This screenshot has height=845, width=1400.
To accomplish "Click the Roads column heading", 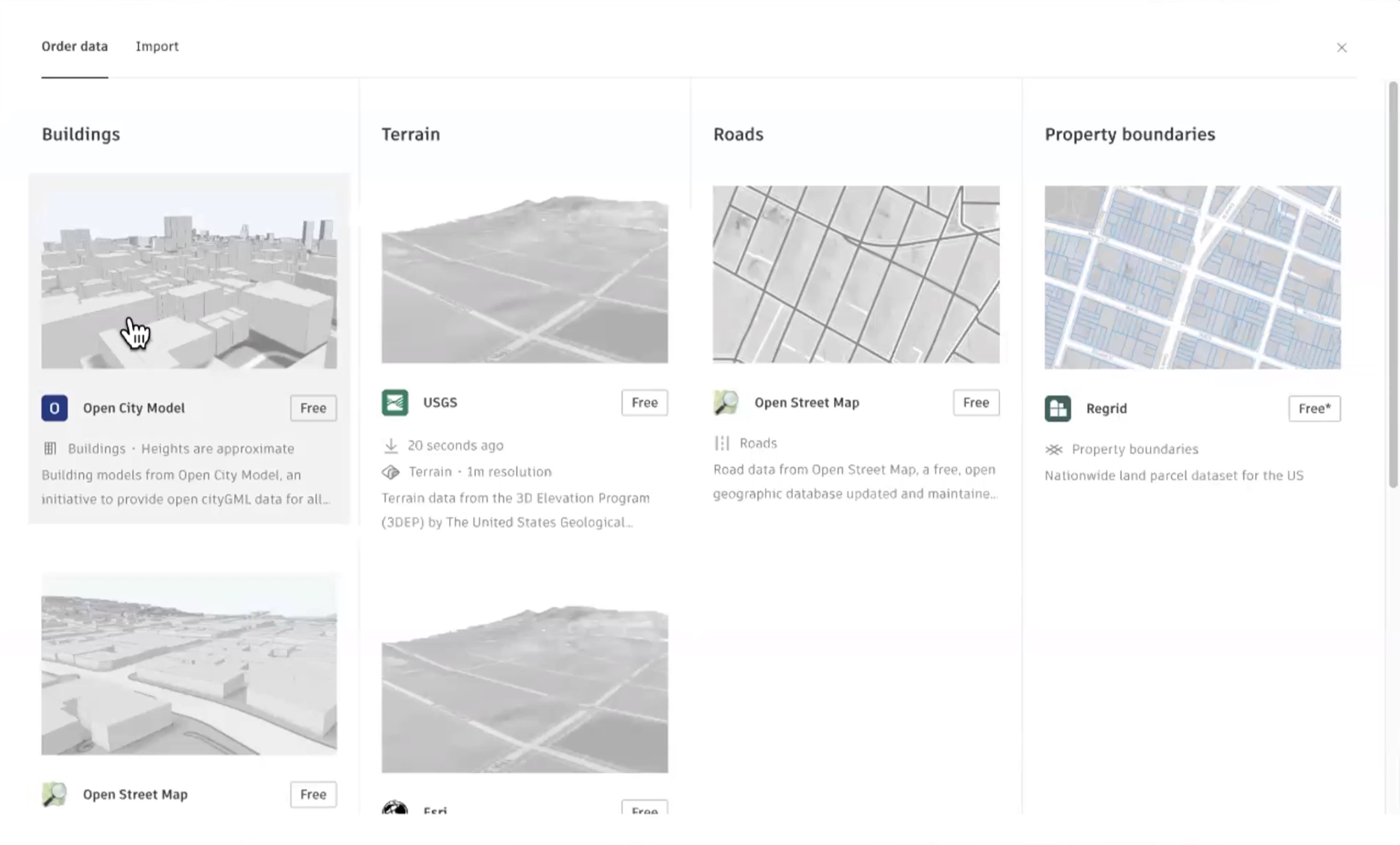I will coord(738,134).
